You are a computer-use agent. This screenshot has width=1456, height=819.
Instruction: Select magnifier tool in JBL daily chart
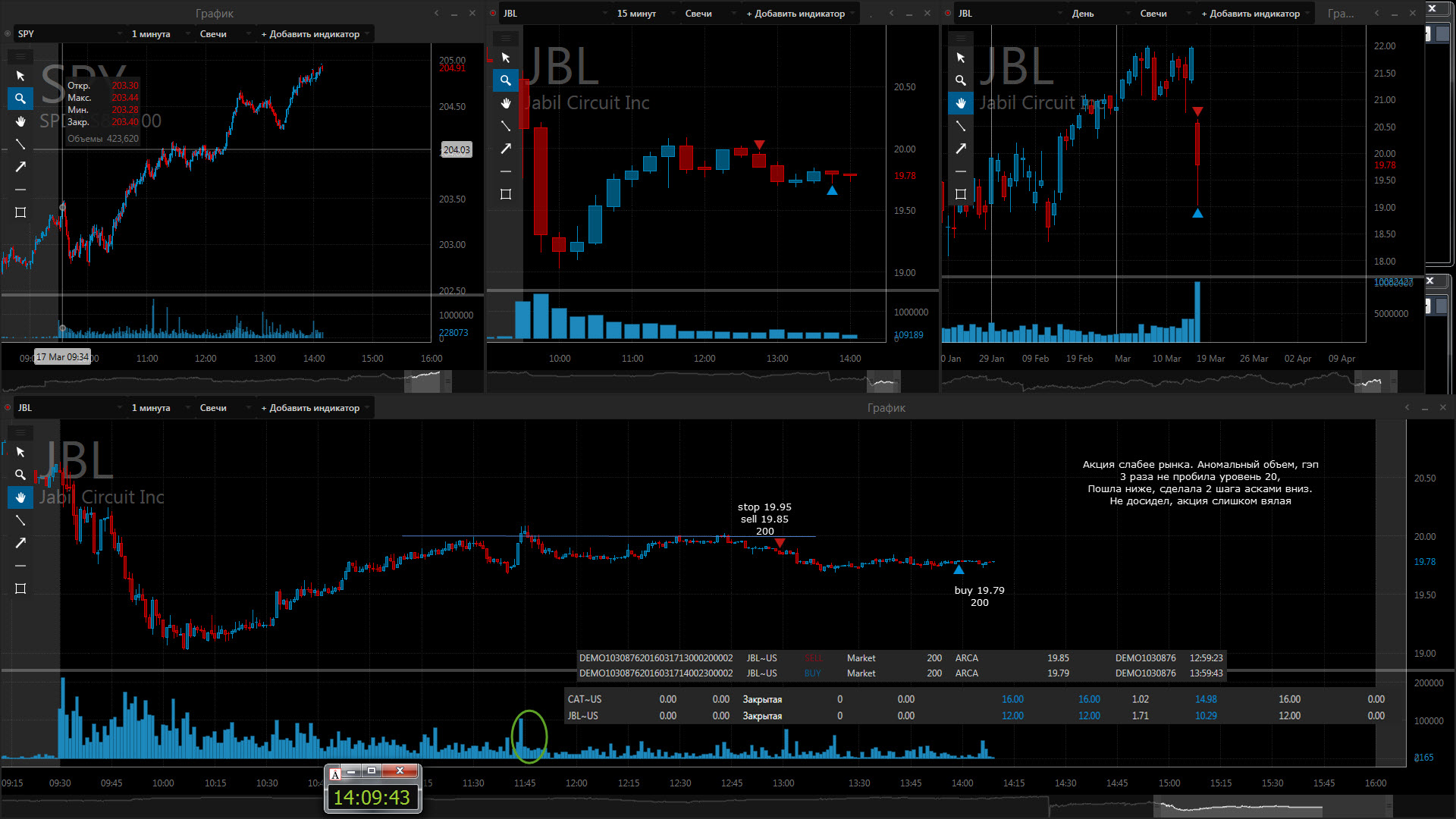[x=961, y=80]
